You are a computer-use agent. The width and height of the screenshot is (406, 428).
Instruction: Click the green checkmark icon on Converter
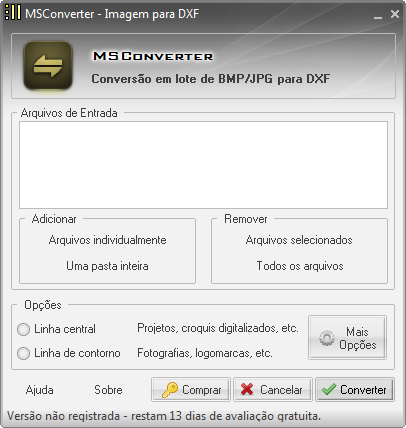point(329,389)
